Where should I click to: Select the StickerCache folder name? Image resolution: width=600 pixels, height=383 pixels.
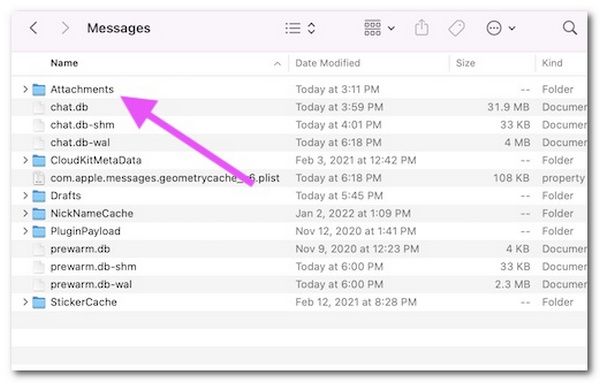(84, 302)
